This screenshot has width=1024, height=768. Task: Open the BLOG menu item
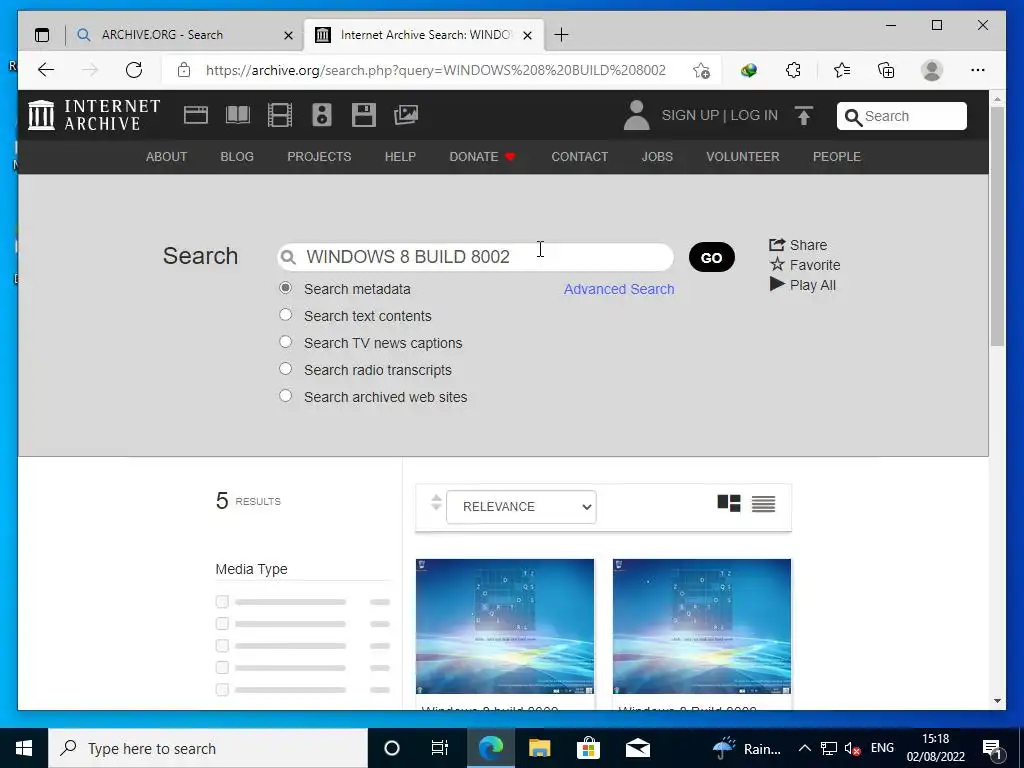tap(237, 157)
